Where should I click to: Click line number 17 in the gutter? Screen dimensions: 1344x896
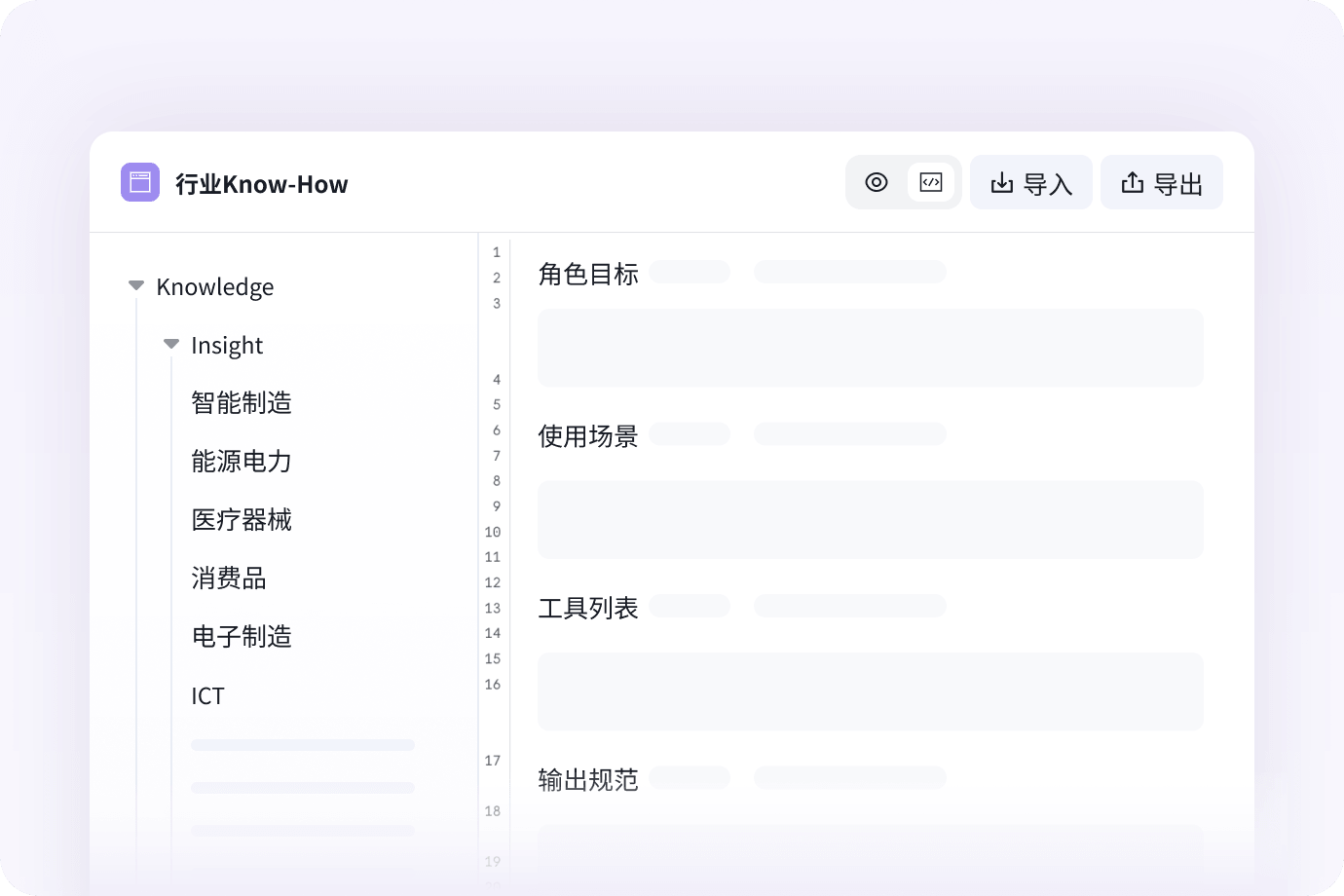493,761
